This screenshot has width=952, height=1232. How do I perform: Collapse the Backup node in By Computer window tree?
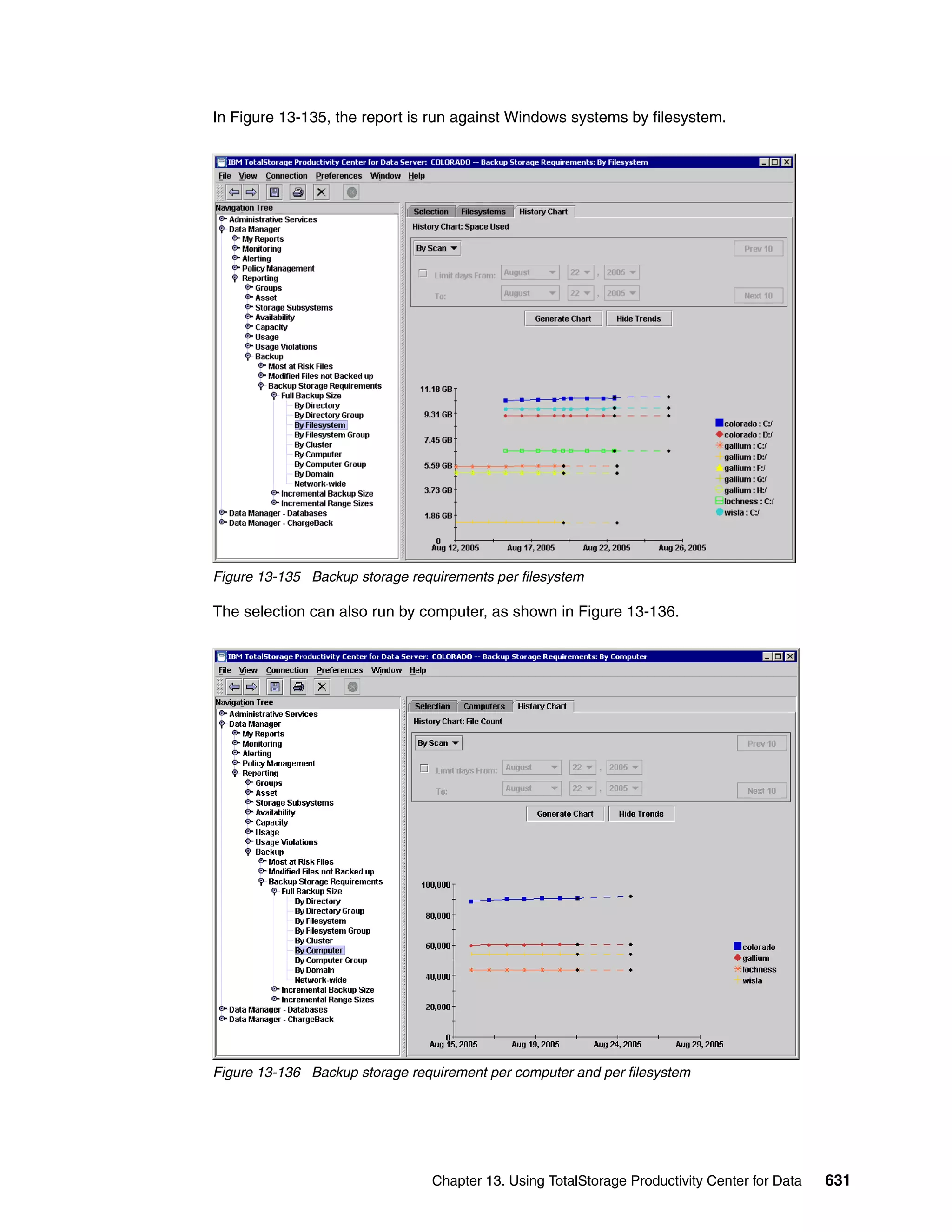pyautogui.click(x=248, y=852)
